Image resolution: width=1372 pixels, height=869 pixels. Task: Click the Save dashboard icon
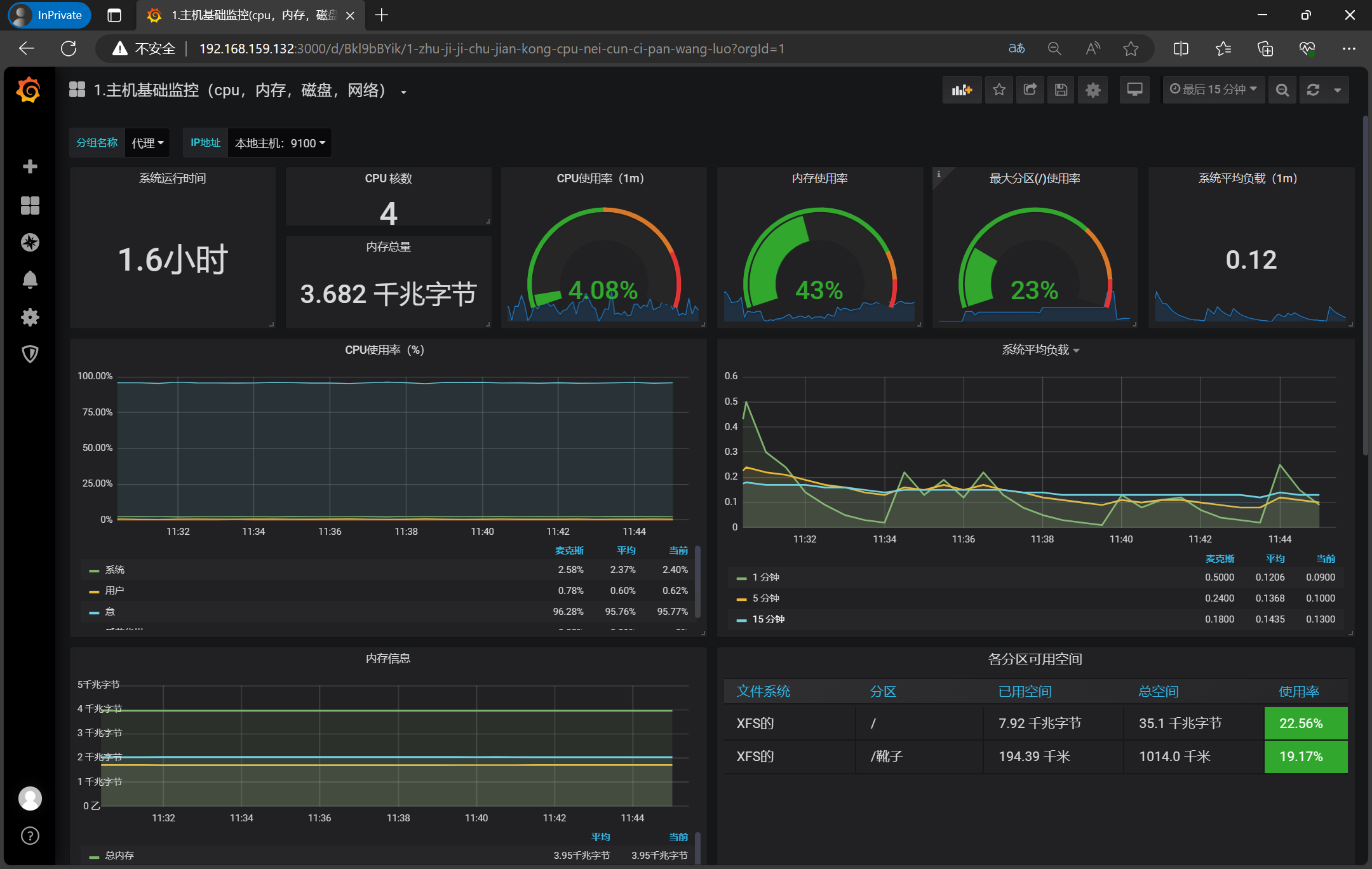pos(1061,90)
